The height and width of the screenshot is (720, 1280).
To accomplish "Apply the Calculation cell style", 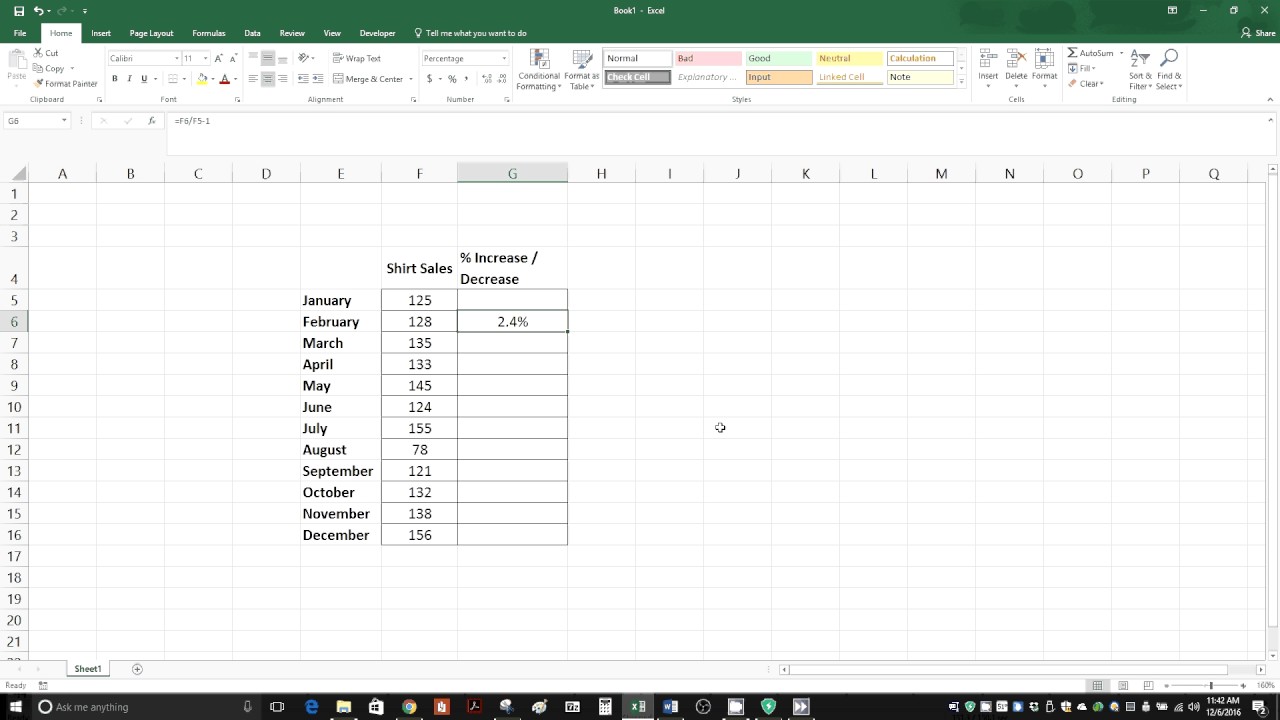I will point(920,58).
